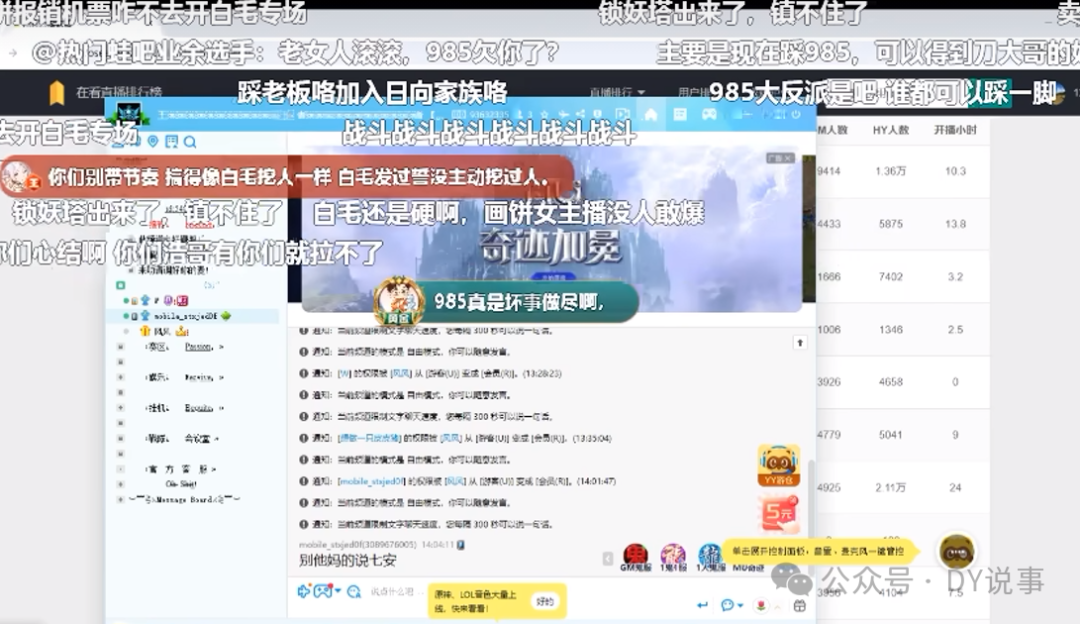This screenshot has width=1080, height=624.
Task: Expand the Message Board channel row
Action: [x=121, y=499]
